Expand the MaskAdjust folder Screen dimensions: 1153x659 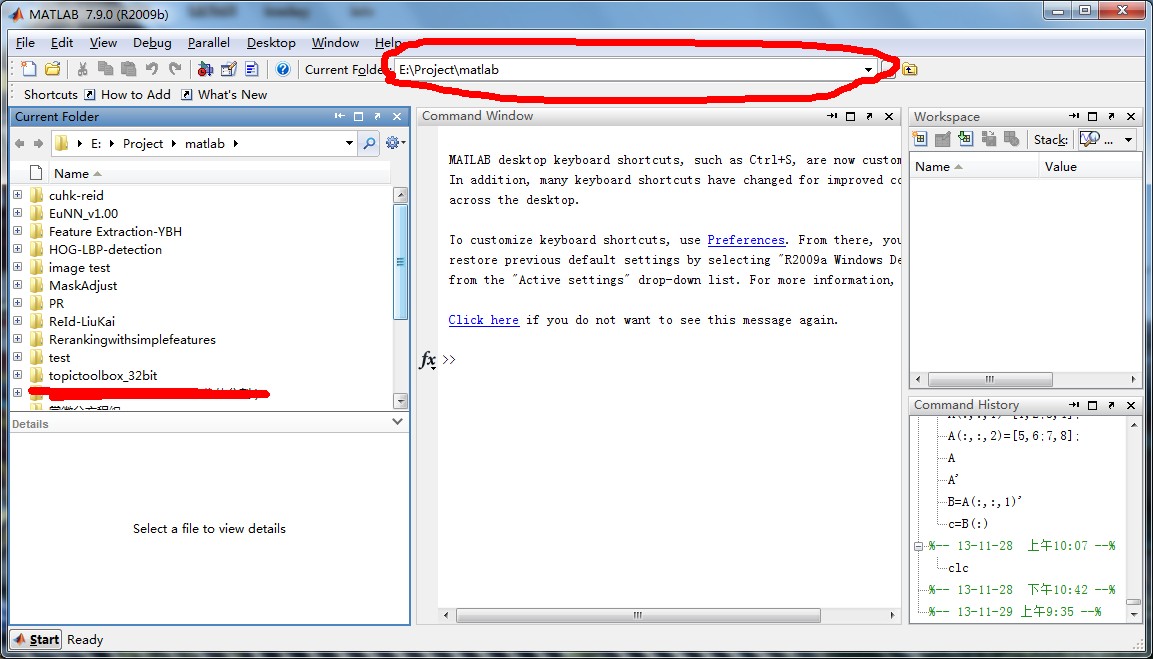click(x=18, y=285)
